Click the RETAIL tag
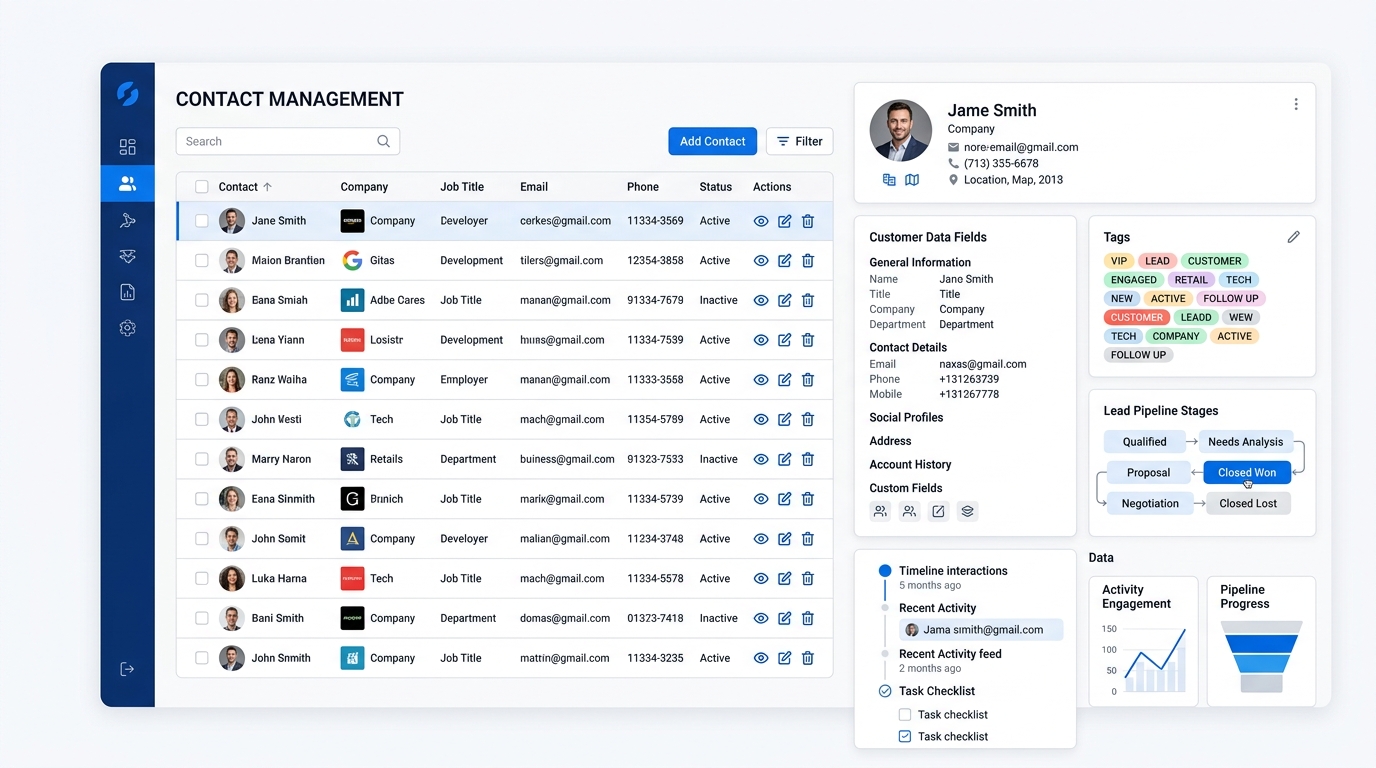This screenshot has width=1376, height=768. [1191, 280]
